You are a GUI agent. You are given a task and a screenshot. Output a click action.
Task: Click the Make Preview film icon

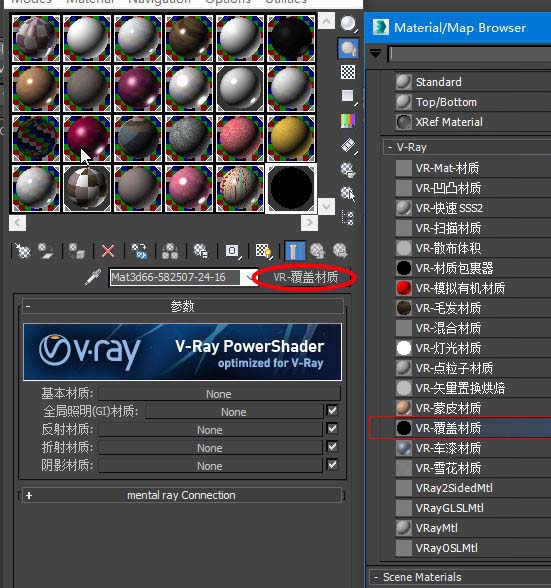pyautogui.click(x=348, y=145)
